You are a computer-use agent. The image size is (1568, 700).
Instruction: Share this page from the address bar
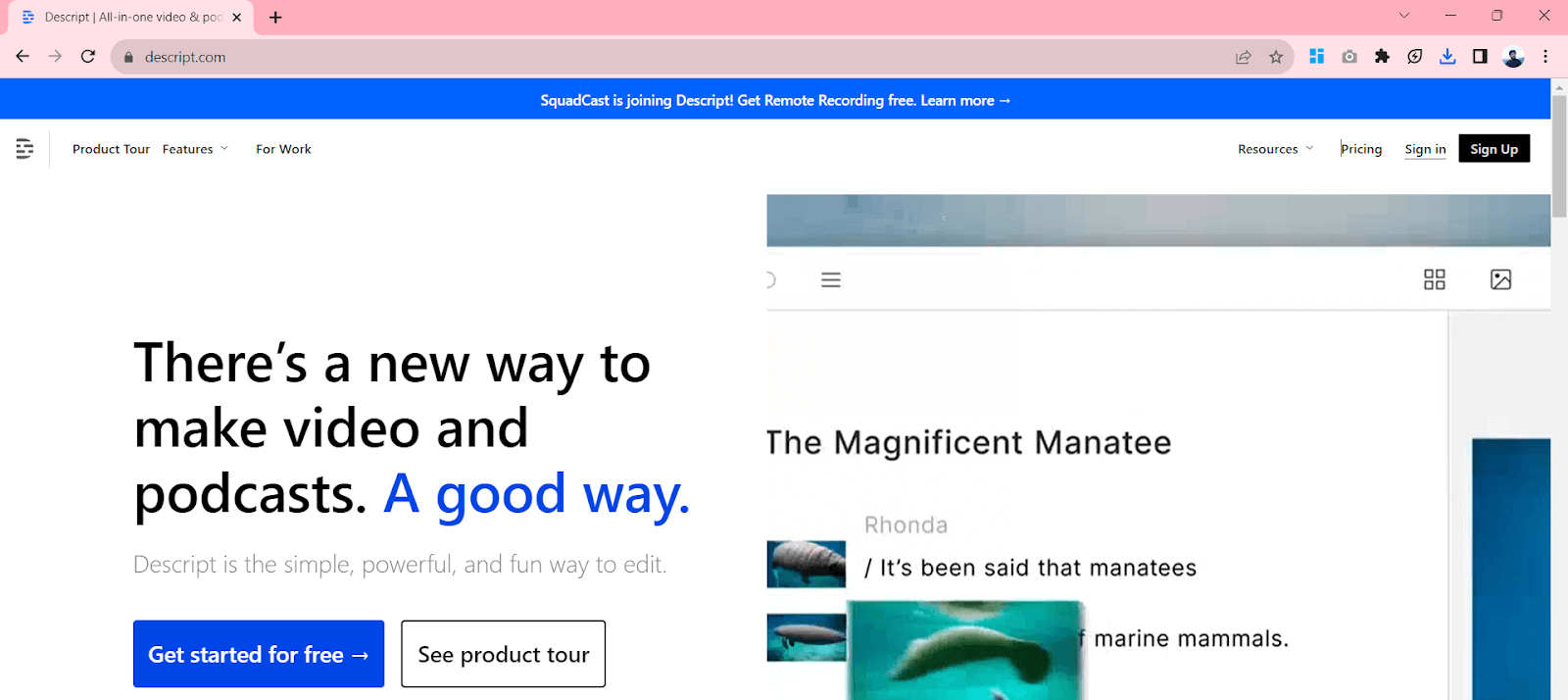pyautogui.click(x=1244, y=57)
